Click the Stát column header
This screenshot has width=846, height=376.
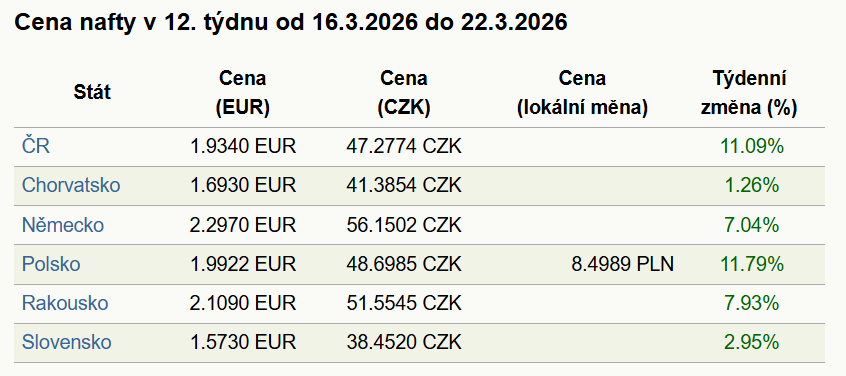[92, 92]
